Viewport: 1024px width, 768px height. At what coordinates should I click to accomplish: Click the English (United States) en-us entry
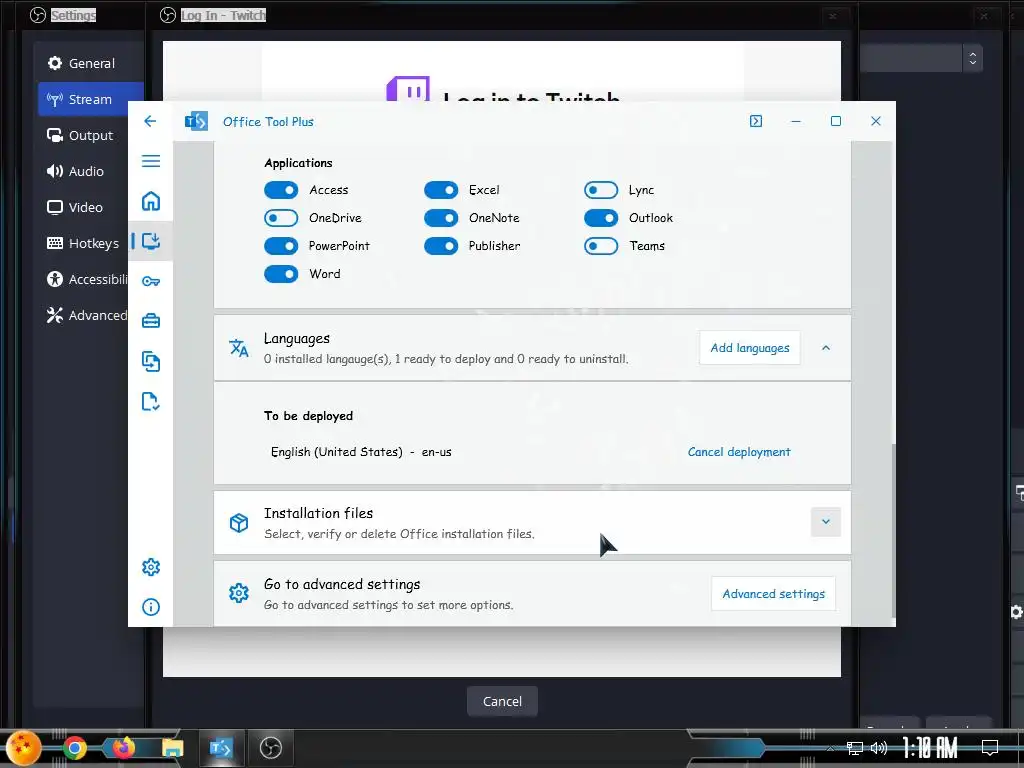(x=361, y=452)
